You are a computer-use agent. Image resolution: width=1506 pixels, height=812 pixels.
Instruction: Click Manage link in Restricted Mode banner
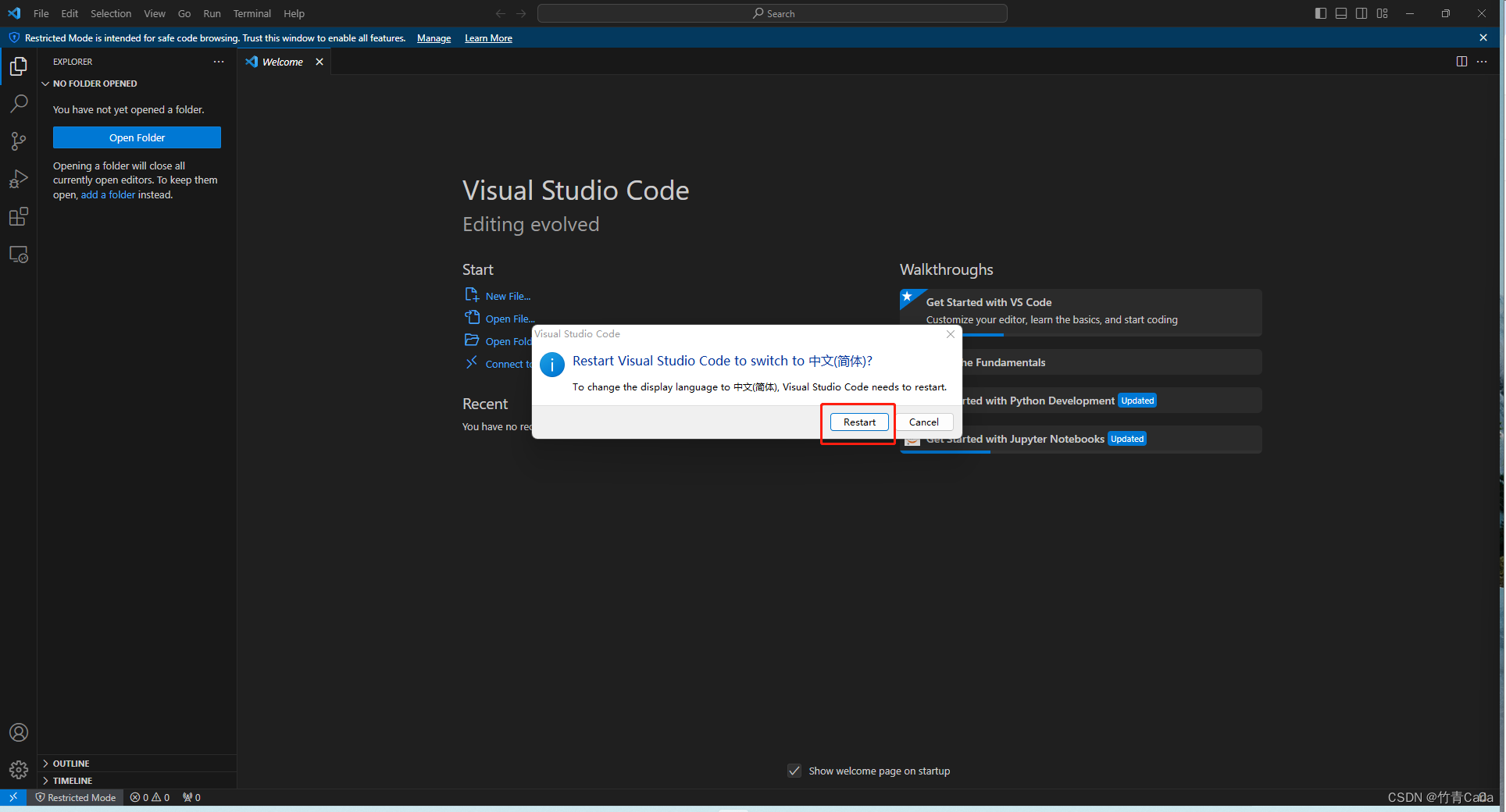(x=434, y=38)
